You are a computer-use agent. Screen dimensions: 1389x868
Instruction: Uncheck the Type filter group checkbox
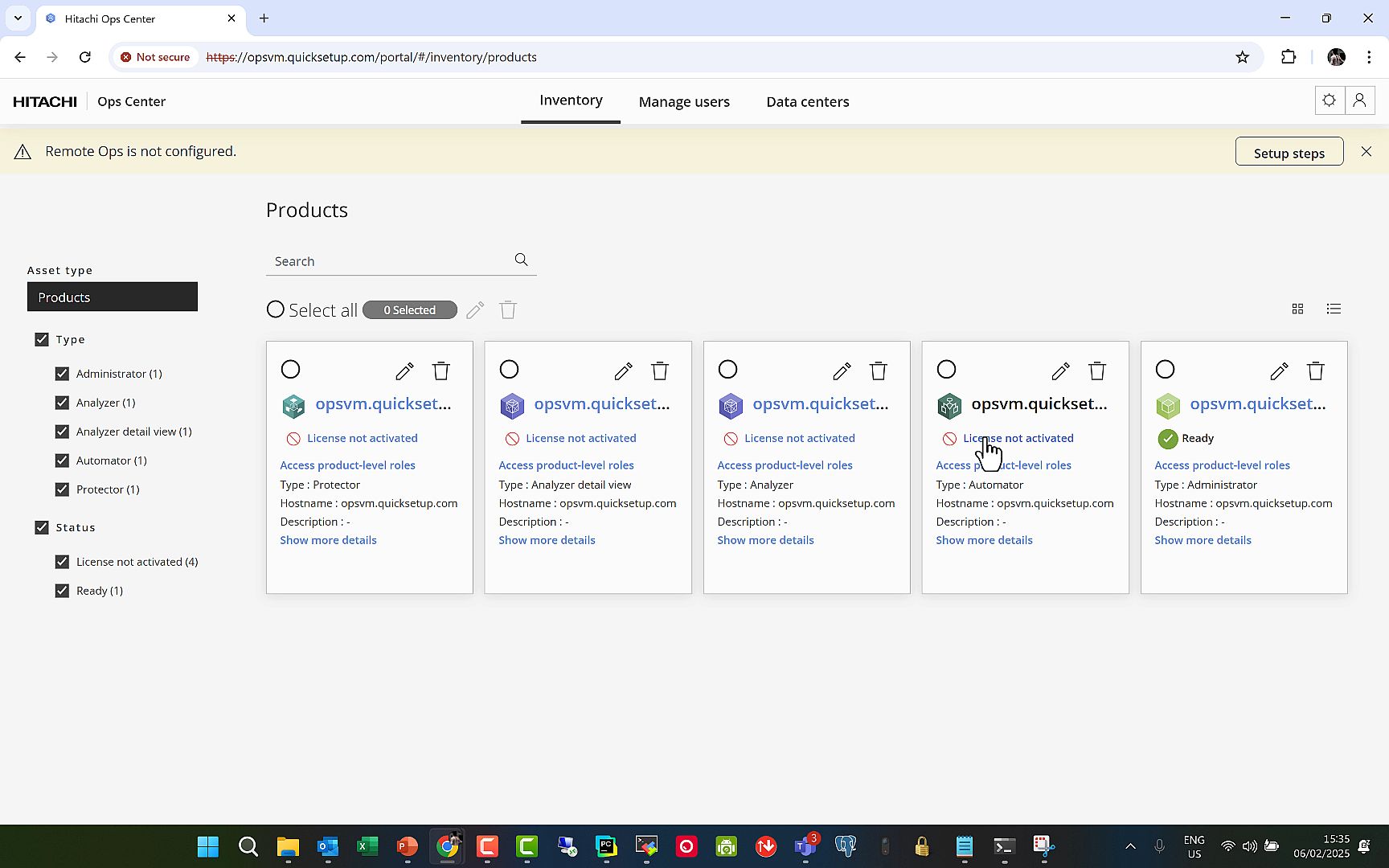click(42, 339)
